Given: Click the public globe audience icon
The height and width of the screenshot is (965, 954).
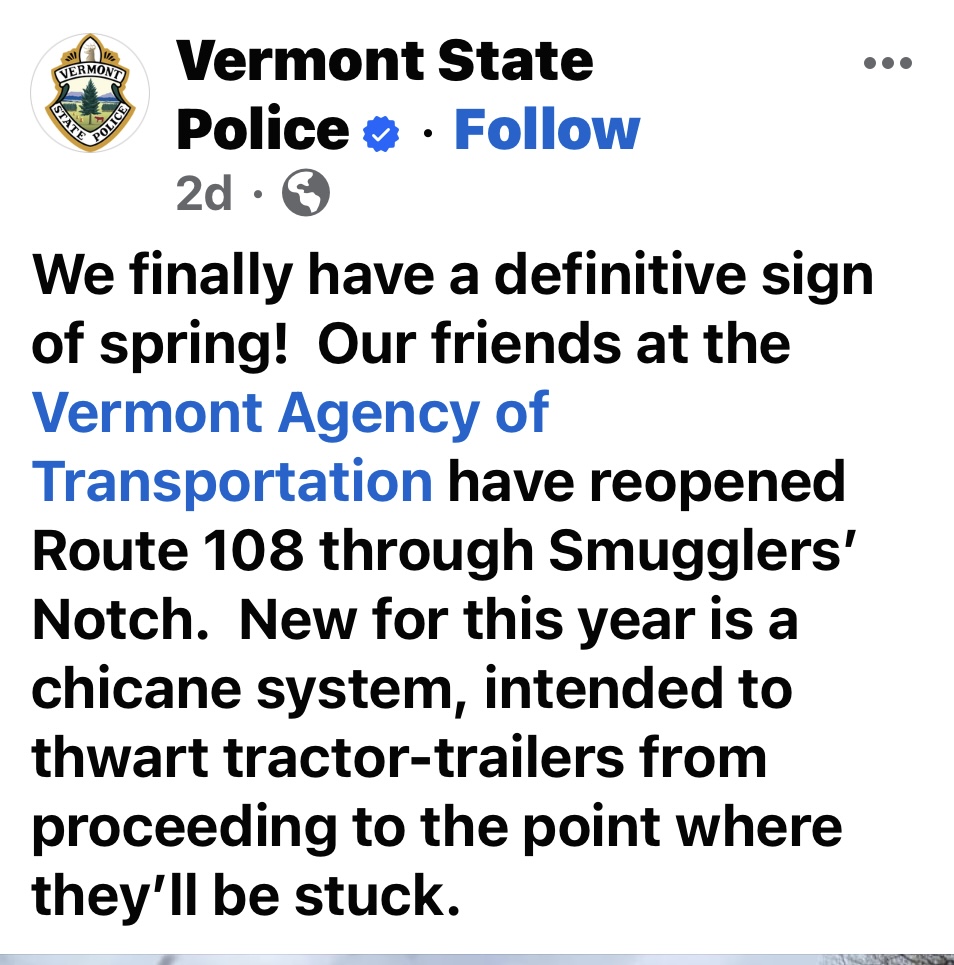Looking at the screenshot, I should pyautogui.click(x=306, y=193).
